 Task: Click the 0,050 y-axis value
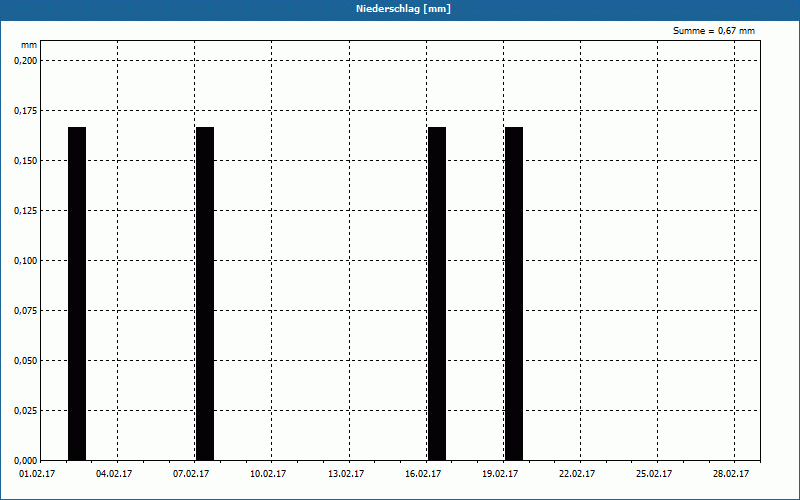(26, 361)
